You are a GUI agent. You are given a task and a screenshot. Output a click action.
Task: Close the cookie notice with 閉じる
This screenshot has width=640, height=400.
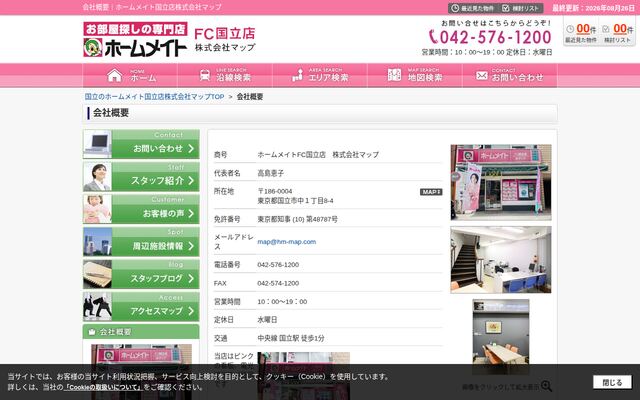click(612, 382)
